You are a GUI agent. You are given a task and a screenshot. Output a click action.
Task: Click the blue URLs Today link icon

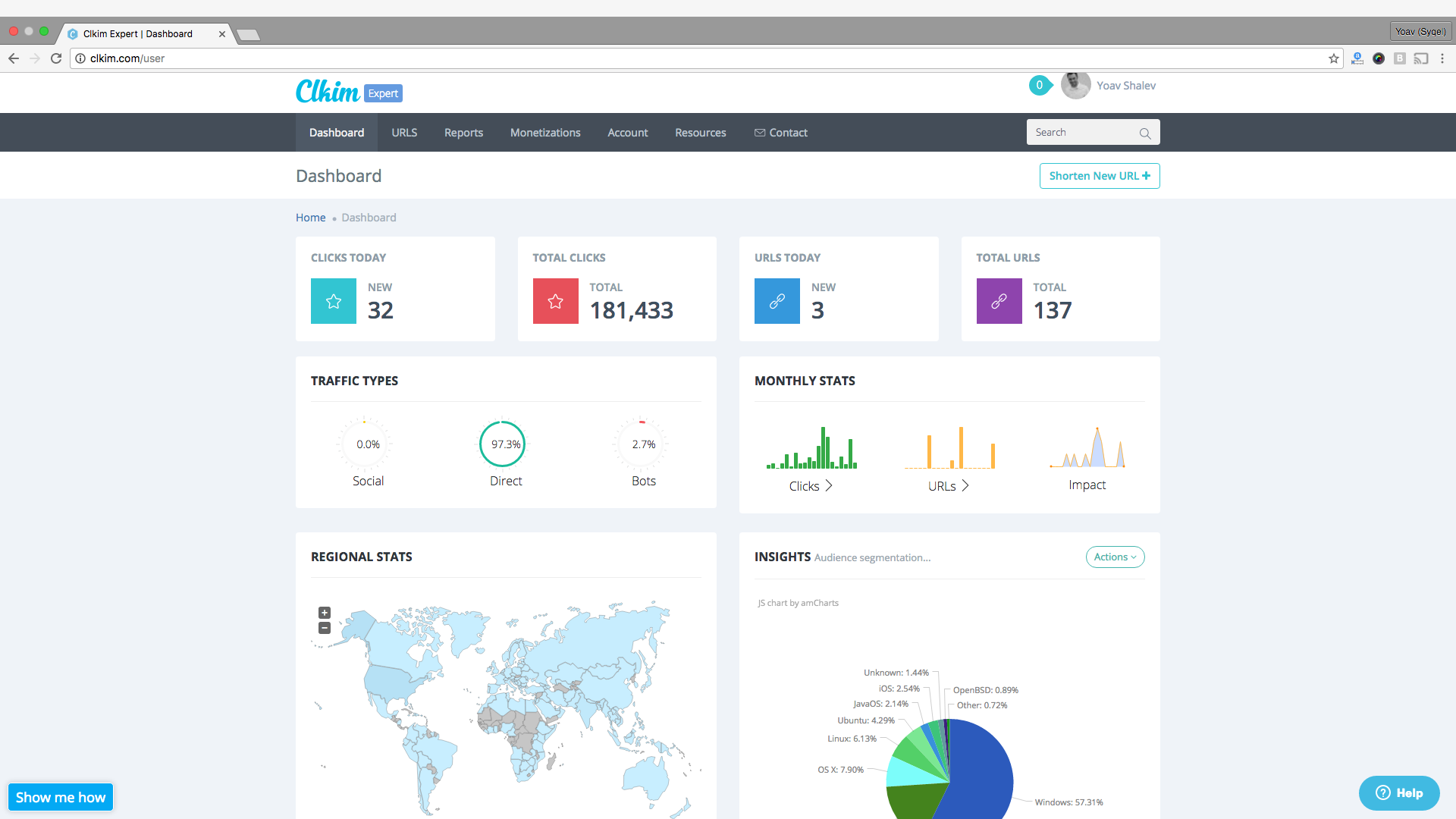click(777, 301)
